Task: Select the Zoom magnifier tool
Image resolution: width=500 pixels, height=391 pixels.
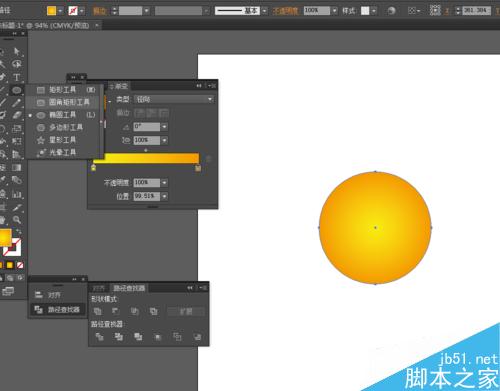Action: [x=16, y=220]
